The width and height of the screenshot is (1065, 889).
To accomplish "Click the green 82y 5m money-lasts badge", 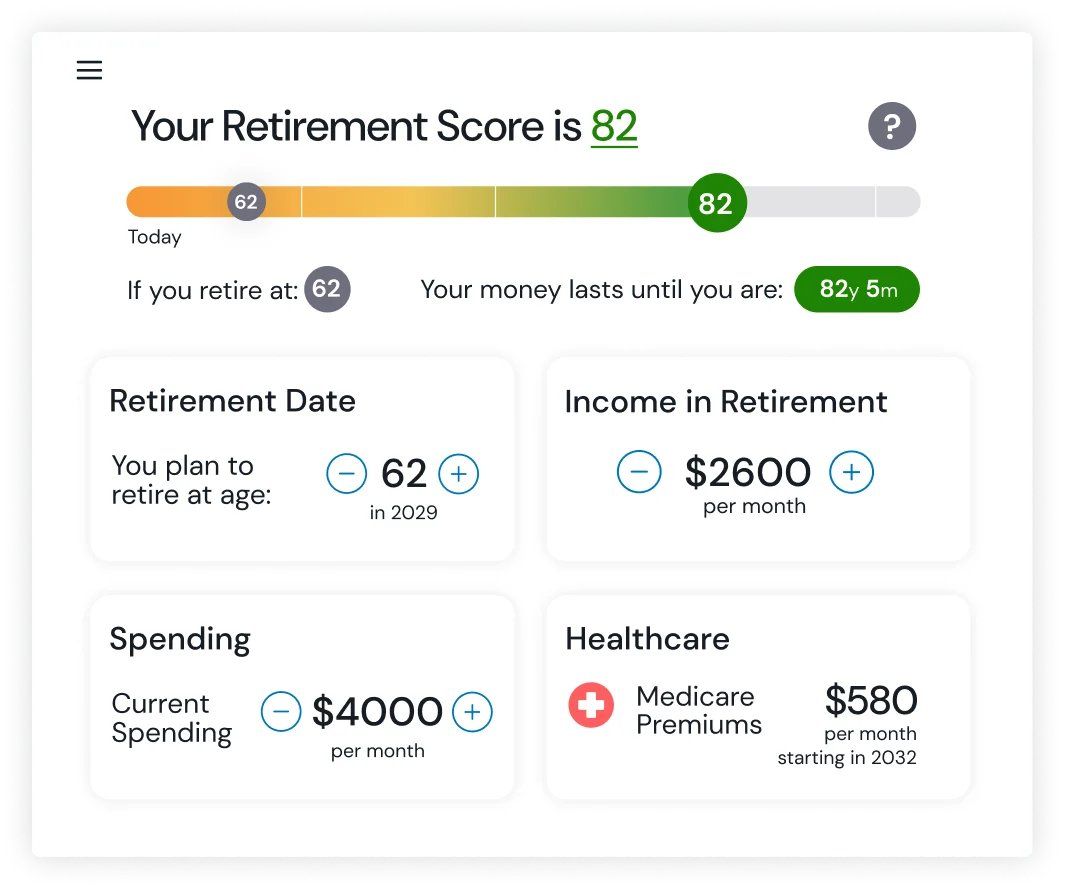I will [x=857, y=289].
